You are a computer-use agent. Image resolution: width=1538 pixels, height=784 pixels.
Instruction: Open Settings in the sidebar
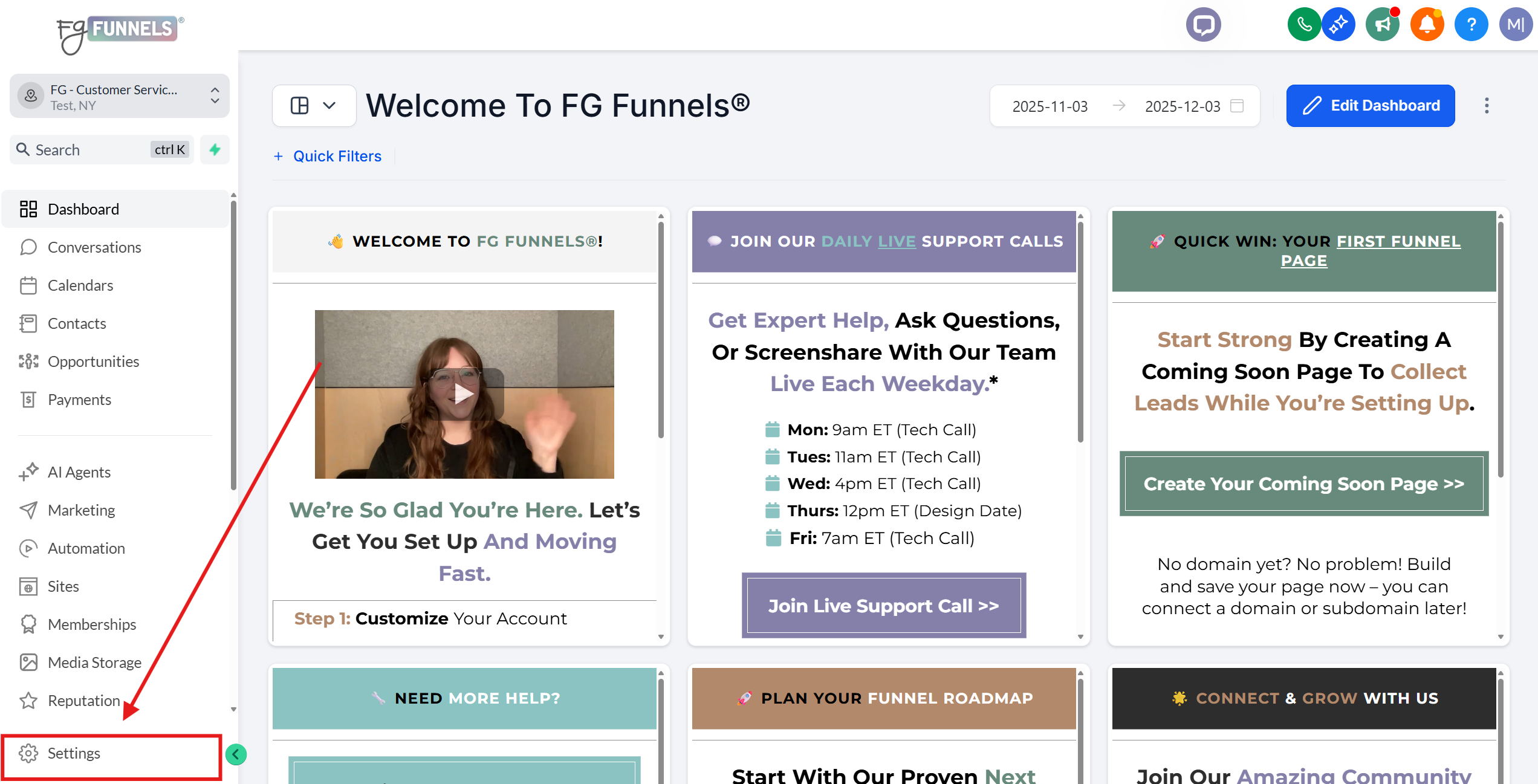[x=74, y=753]
